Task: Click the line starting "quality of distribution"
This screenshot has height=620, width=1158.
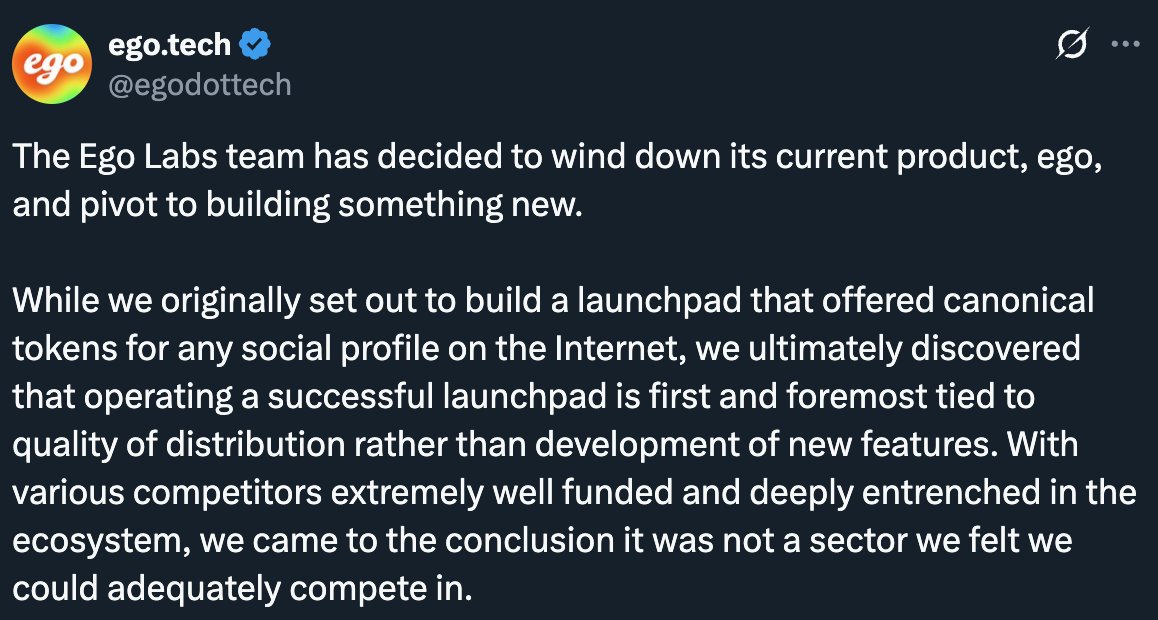Action: (545, 445)
